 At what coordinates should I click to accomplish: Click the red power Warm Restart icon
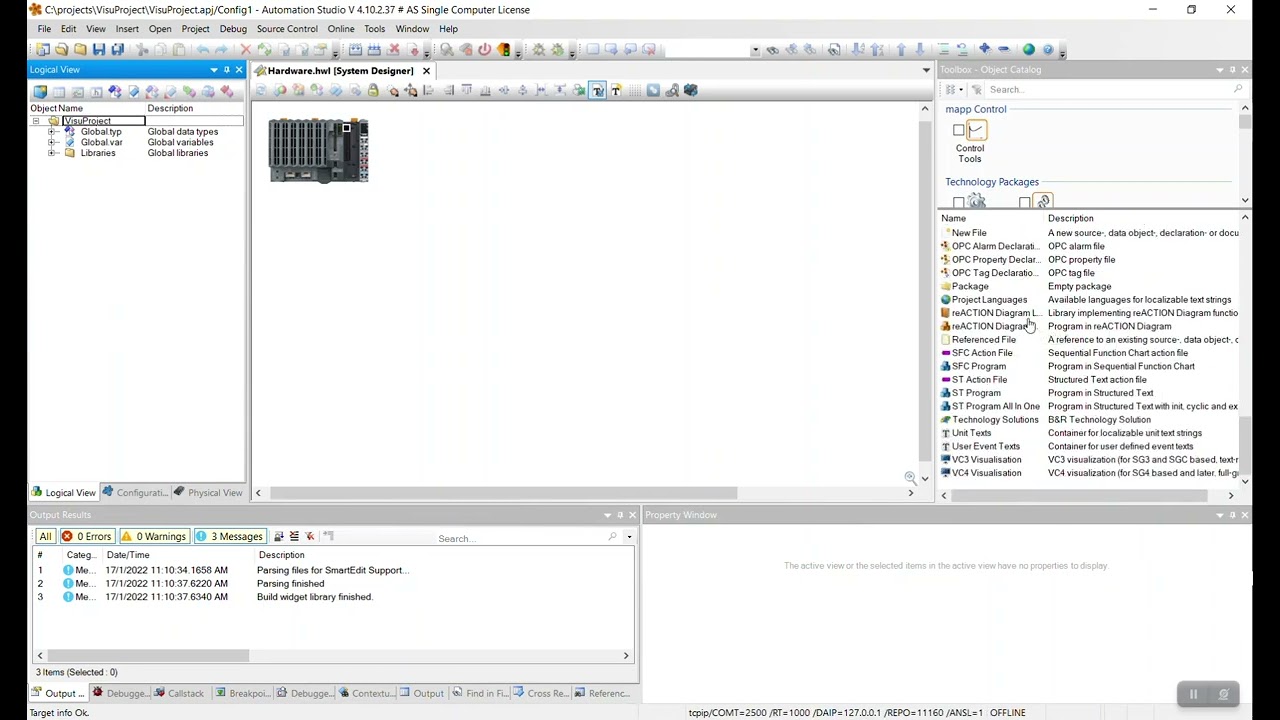coord(484,49)
